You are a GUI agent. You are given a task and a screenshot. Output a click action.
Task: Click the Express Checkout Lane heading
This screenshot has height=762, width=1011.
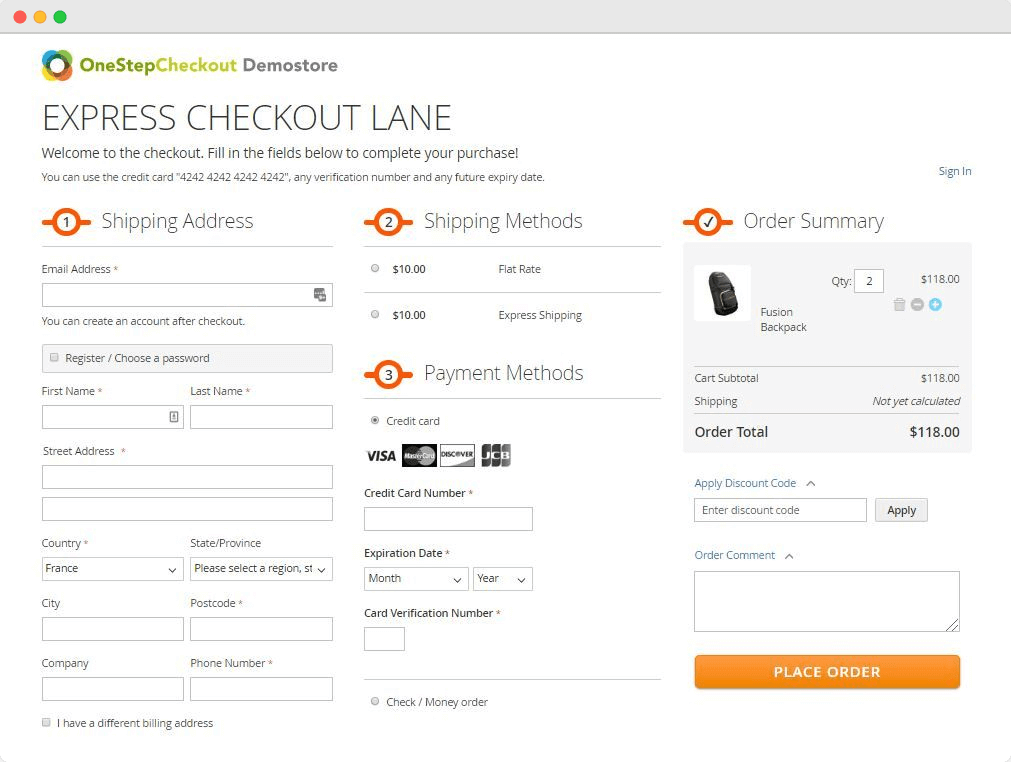click(246, 118)
